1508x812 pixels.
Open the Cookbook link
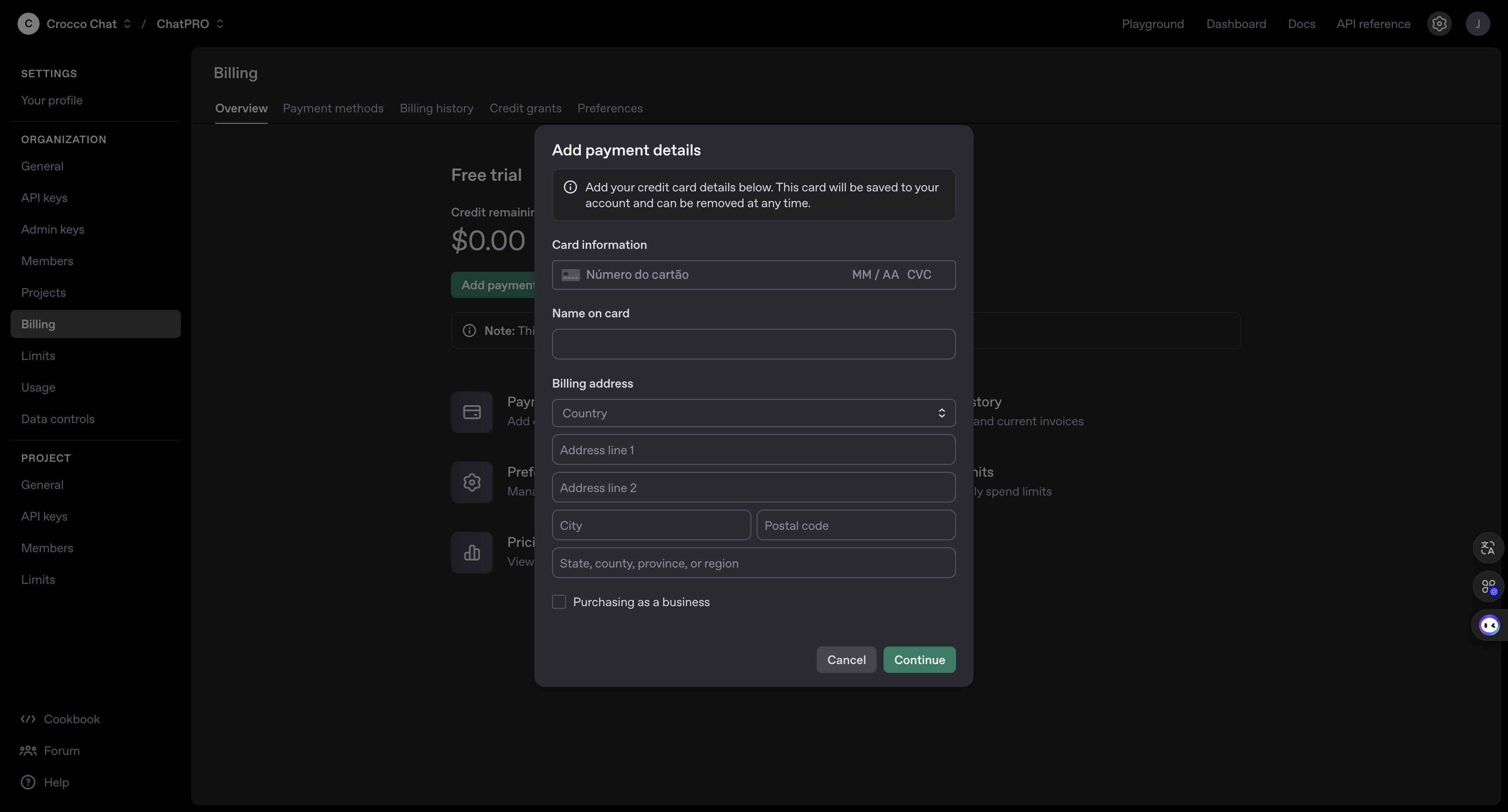[x=60, y=719]
